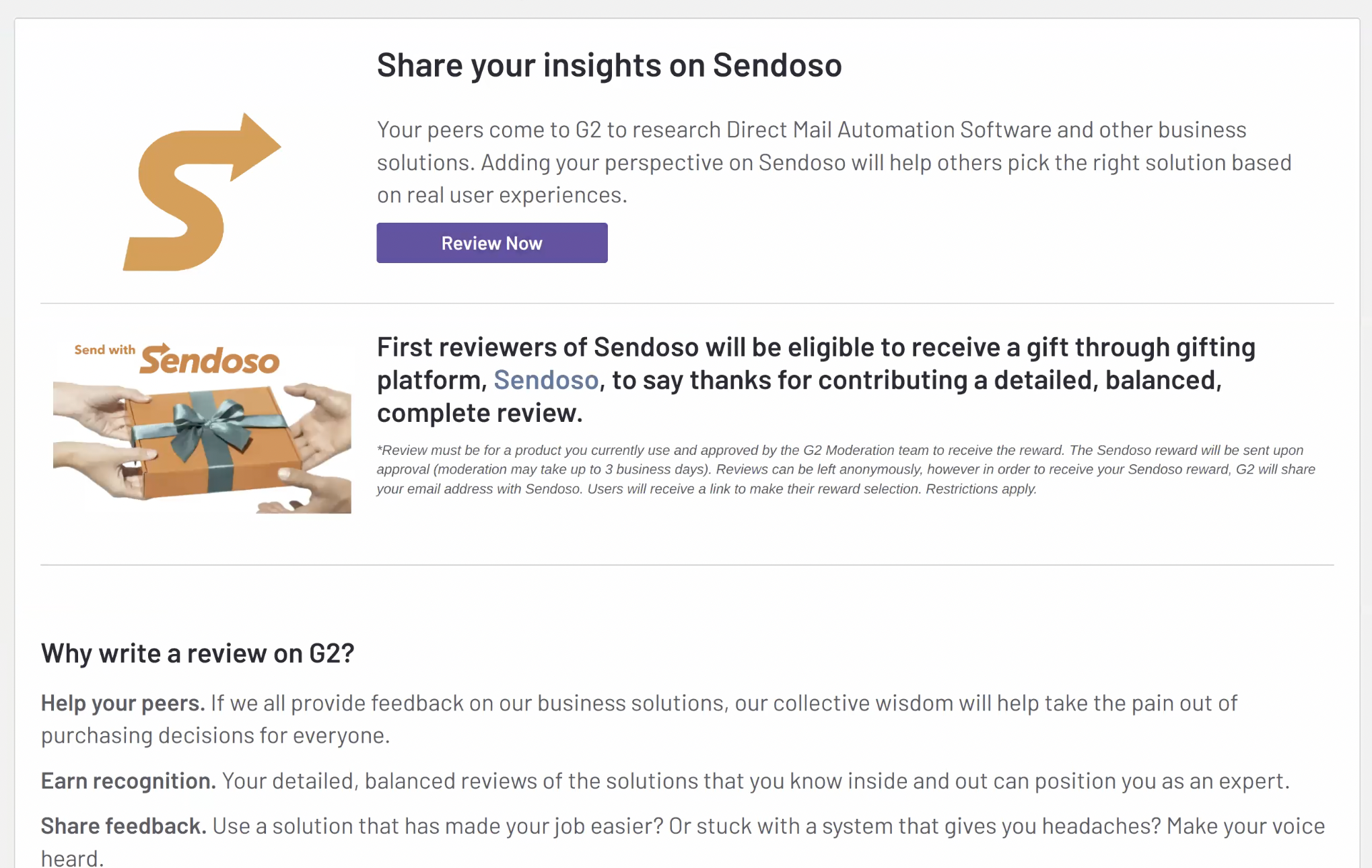Click the 'Share your insights on Sendoso' heading
Screen dimensions: 1372x868
click(x=609, y=65)
